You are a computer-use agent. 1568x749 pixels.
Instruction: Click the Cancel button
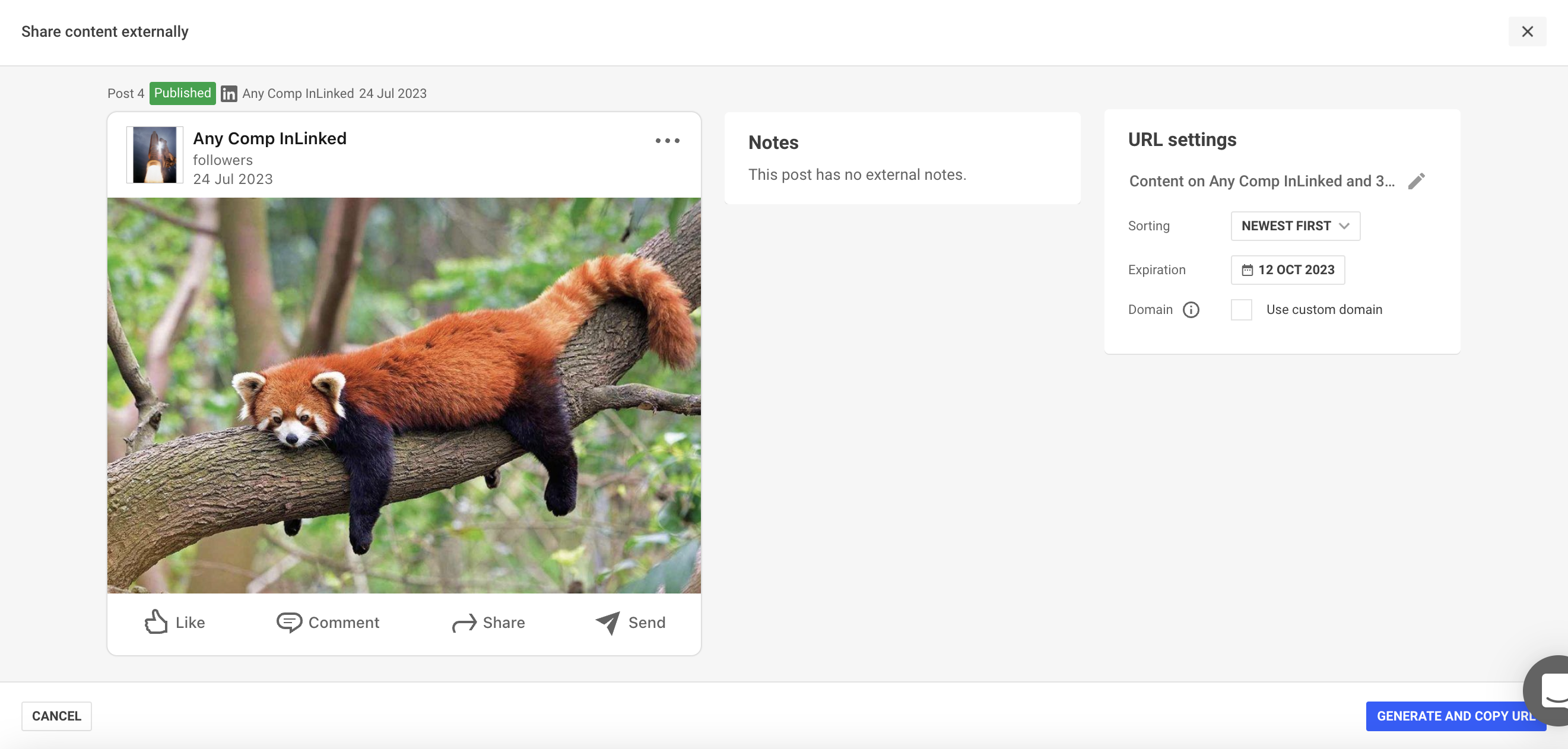pyautogui.click(x=56, y=716)
